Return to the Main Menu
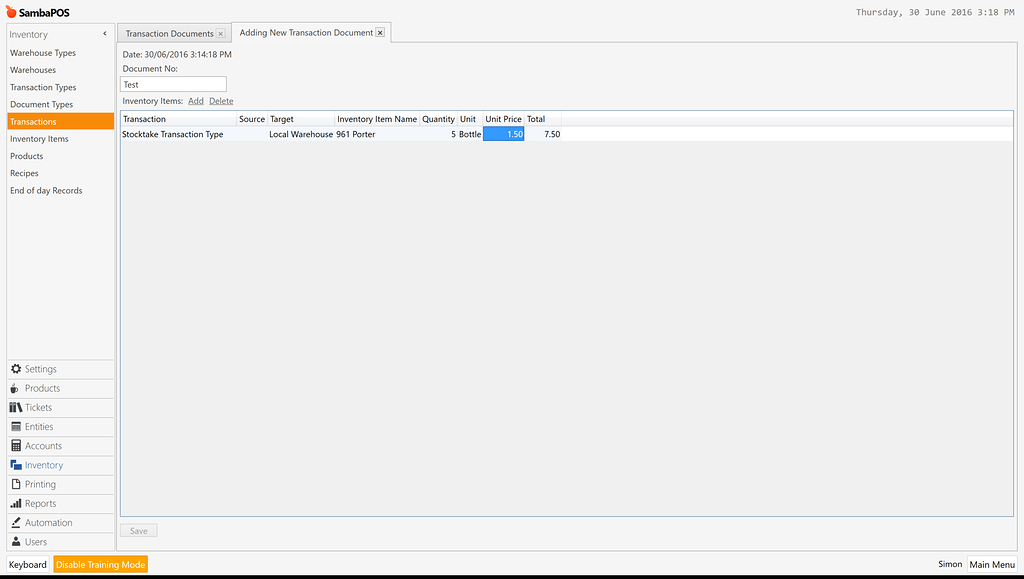 click(991, 564)
